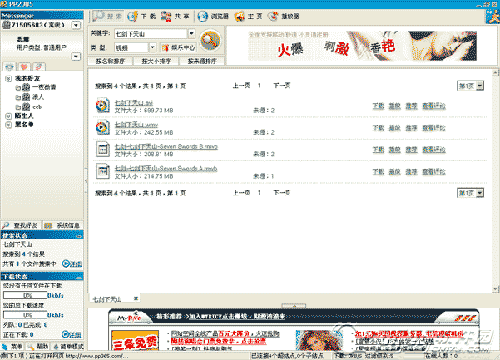
Task: Click the 火爆 banner ad image
Action: click(362, 46)
